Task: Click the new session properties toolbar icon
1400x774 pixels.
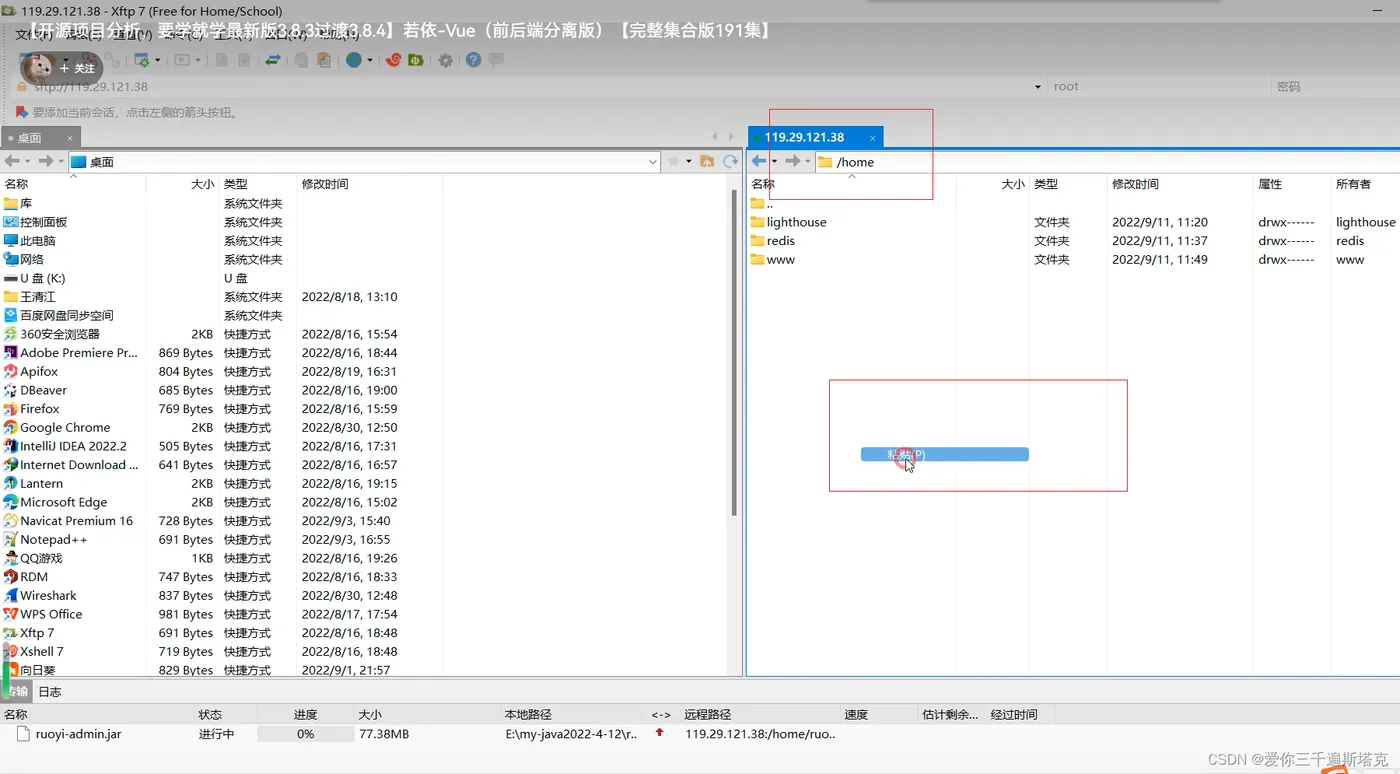Action: [141, 60]
